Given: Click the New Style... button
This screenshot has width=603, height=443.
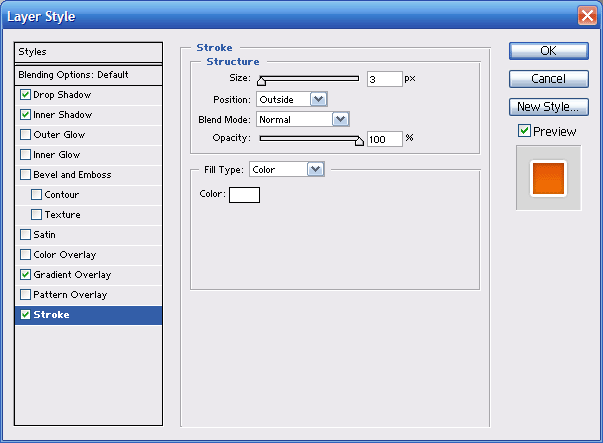Looking at the screenshot, I should 548,106.
